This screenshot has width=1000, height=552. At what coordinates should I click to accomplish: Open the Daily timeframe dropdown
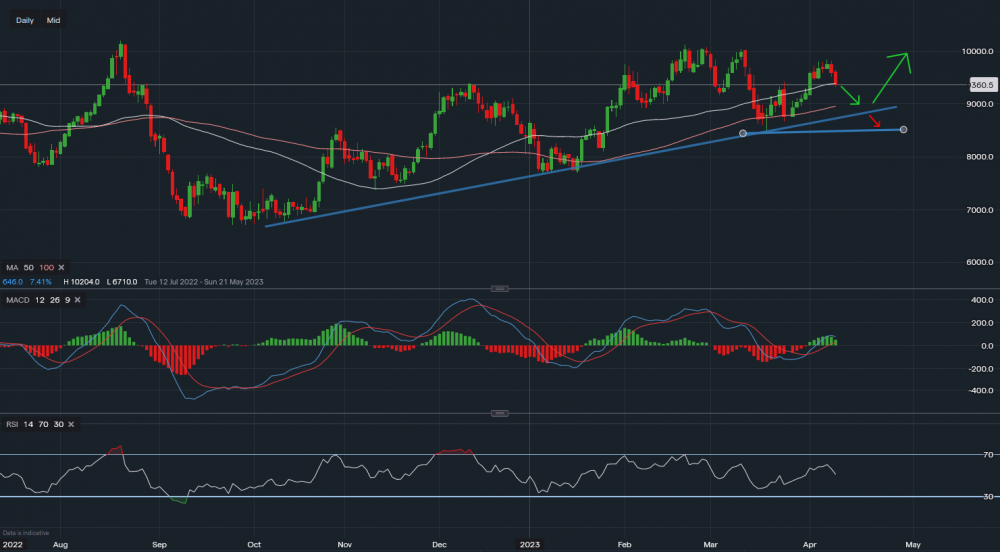25,20
